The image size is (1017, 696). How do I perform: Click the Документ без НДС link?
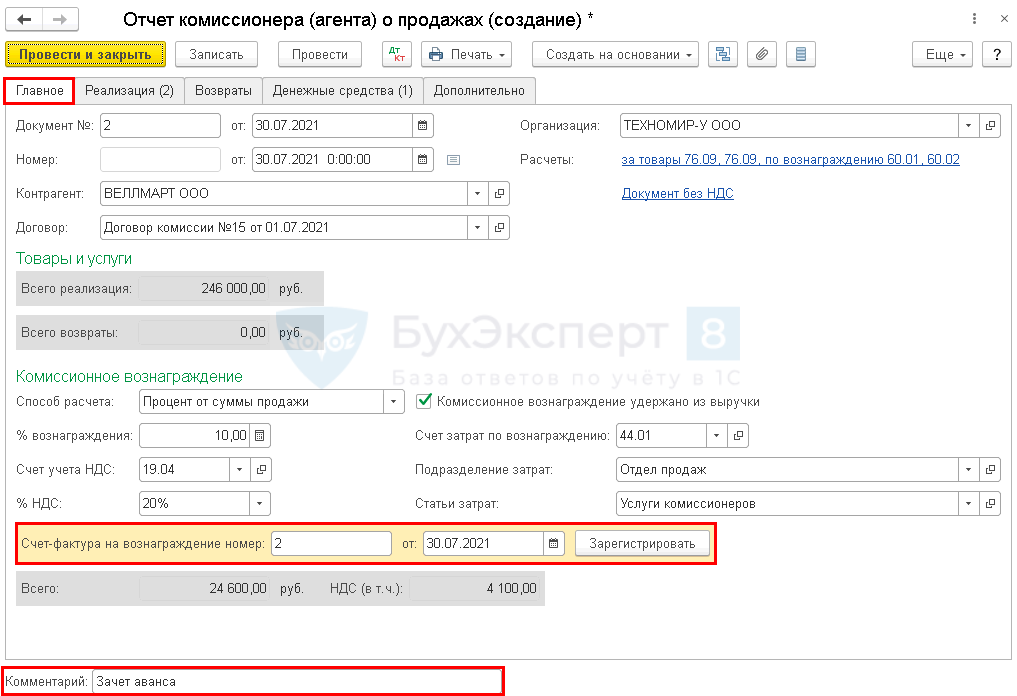point(677,193)
